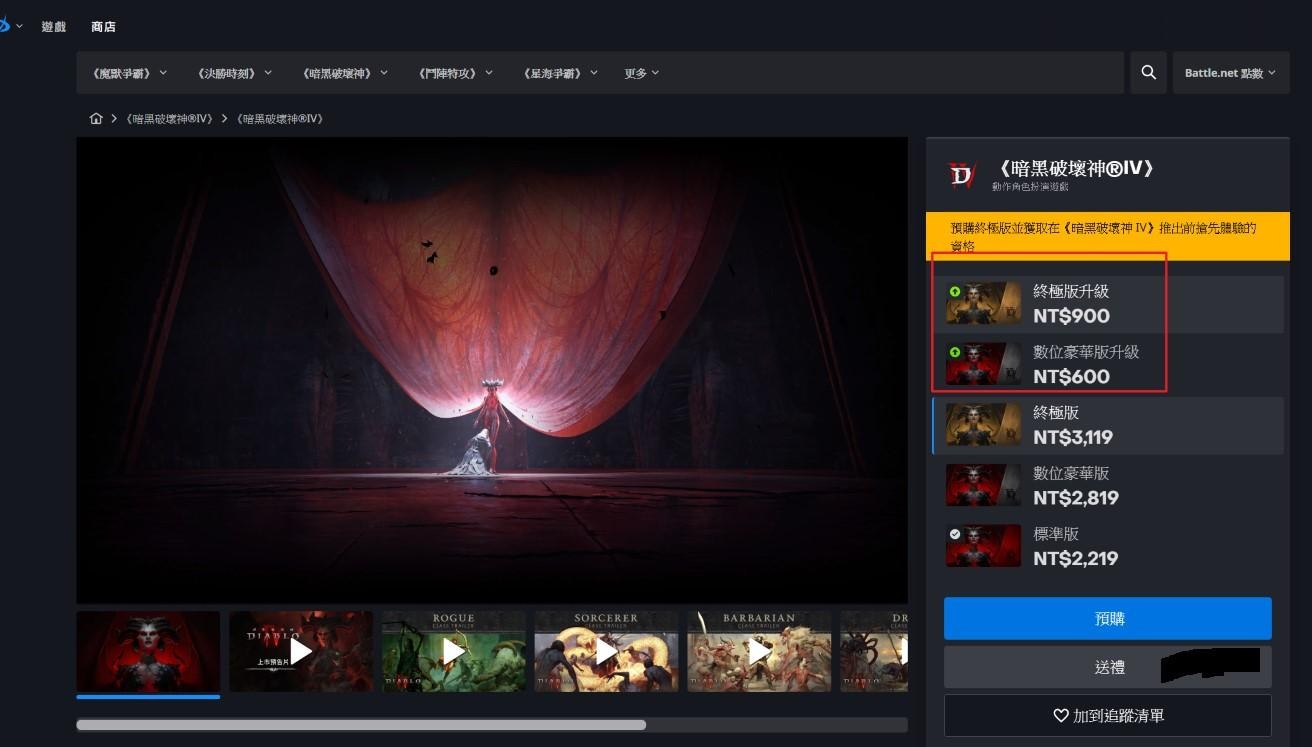Image resolution: width=1312 pixels, height=747 pixels.
Task: Click the 預購 pre-order button
Action: (1108, 618)
